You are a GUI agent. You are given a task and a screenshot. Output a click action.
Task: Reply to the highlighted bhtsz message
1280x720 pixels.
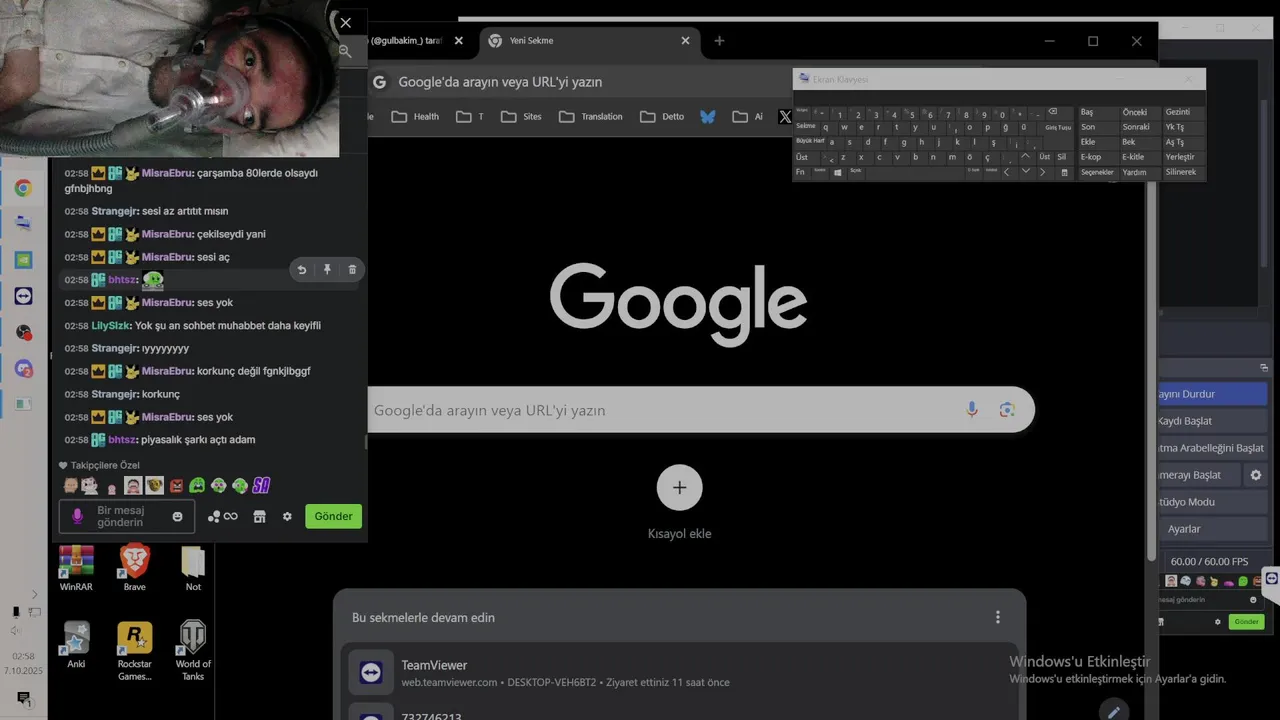coord(302,269)
